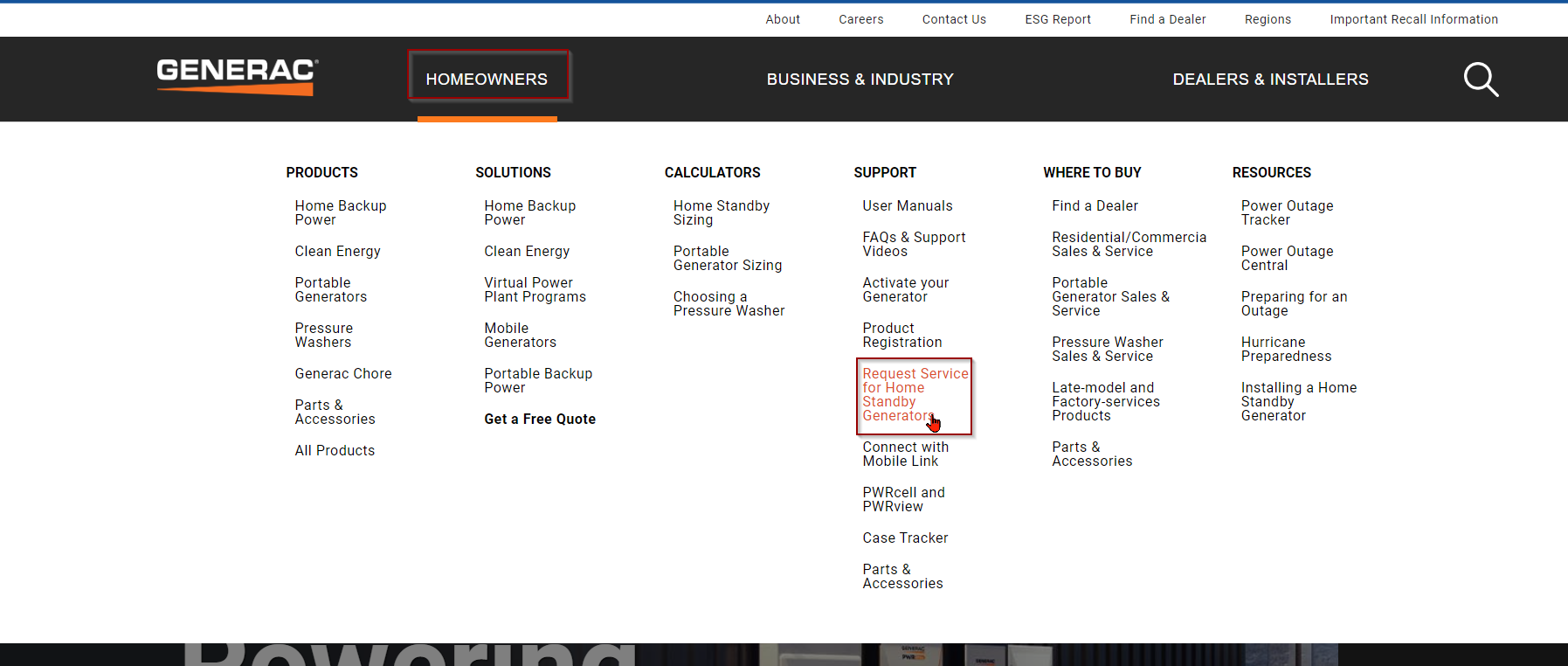This screenshot has width=1568, height=666.
Task: Open Hurricane Preparedness resource
Action: 1287,349
